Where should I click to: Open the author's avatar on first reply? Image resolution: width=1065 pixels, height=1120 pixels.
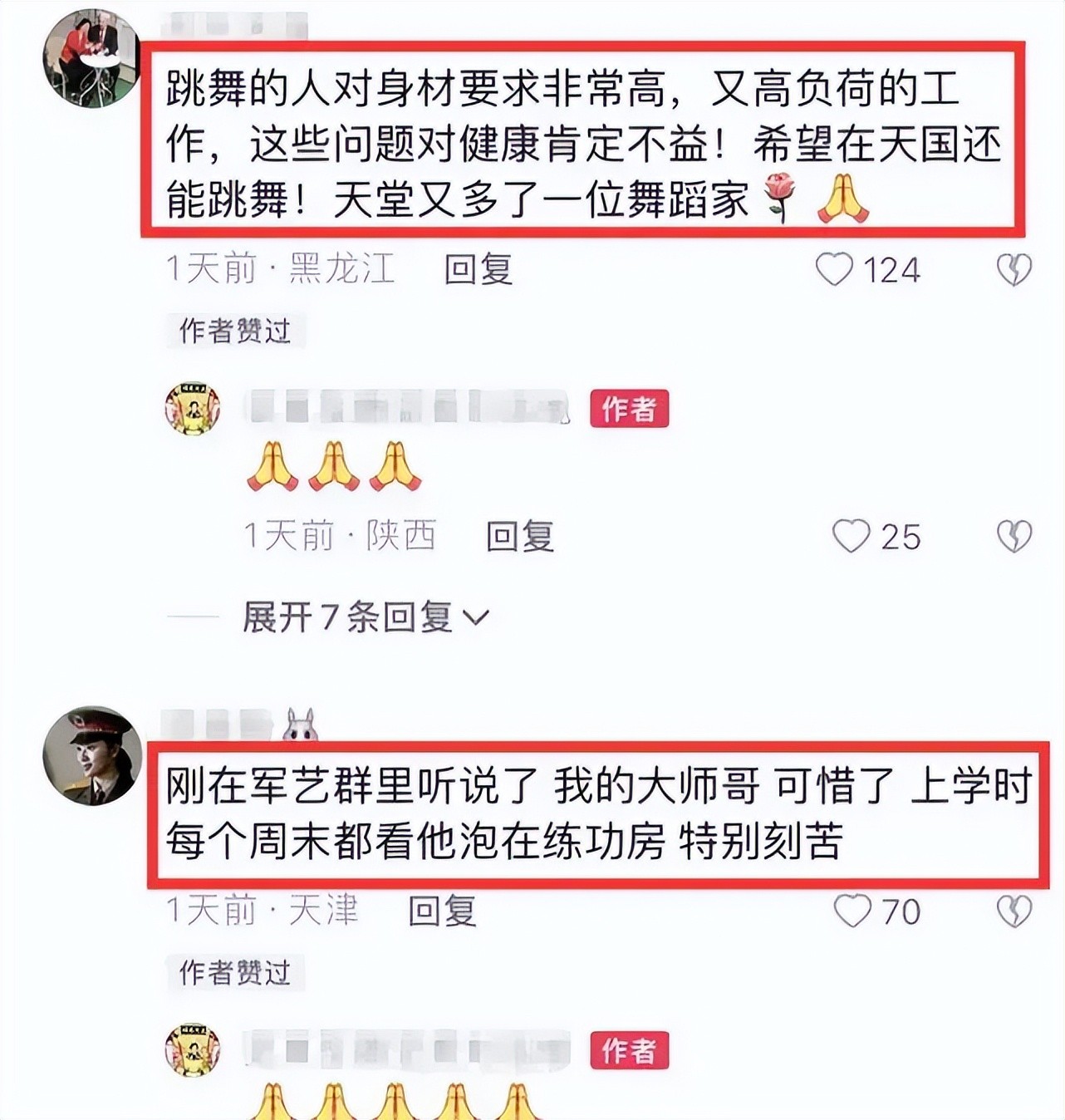(x=193, y=409)
